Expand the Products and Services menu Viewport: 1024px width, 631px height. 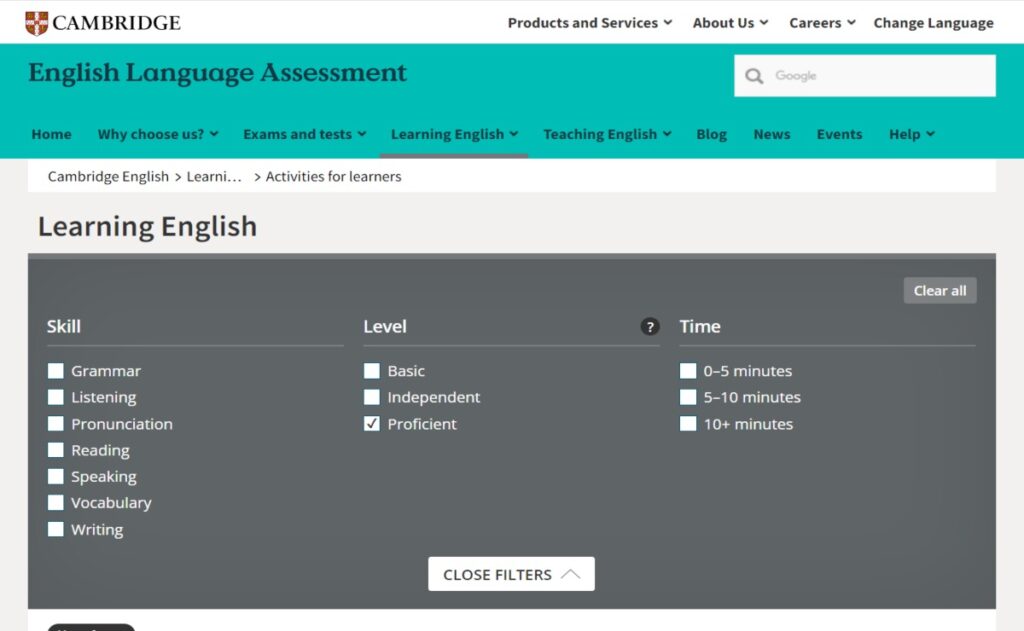pyautogui.click(x=590, y=23)
